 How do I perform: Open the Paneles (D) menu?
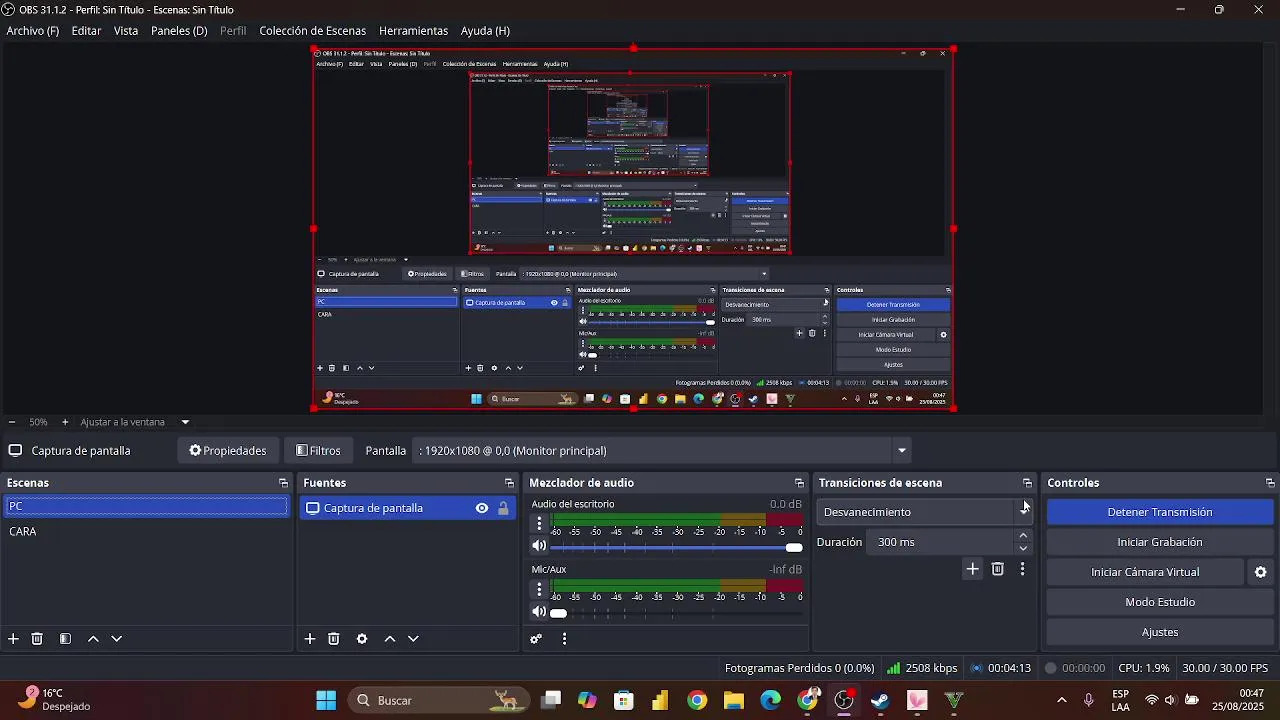click(x=179, y=31)
